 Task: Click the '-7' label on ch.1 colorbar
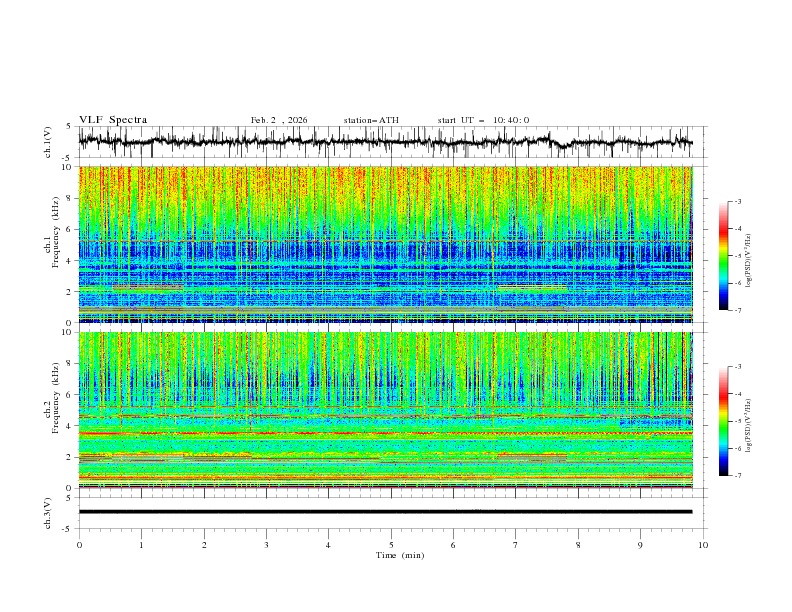pyautogui.click(x=738, y=310)
